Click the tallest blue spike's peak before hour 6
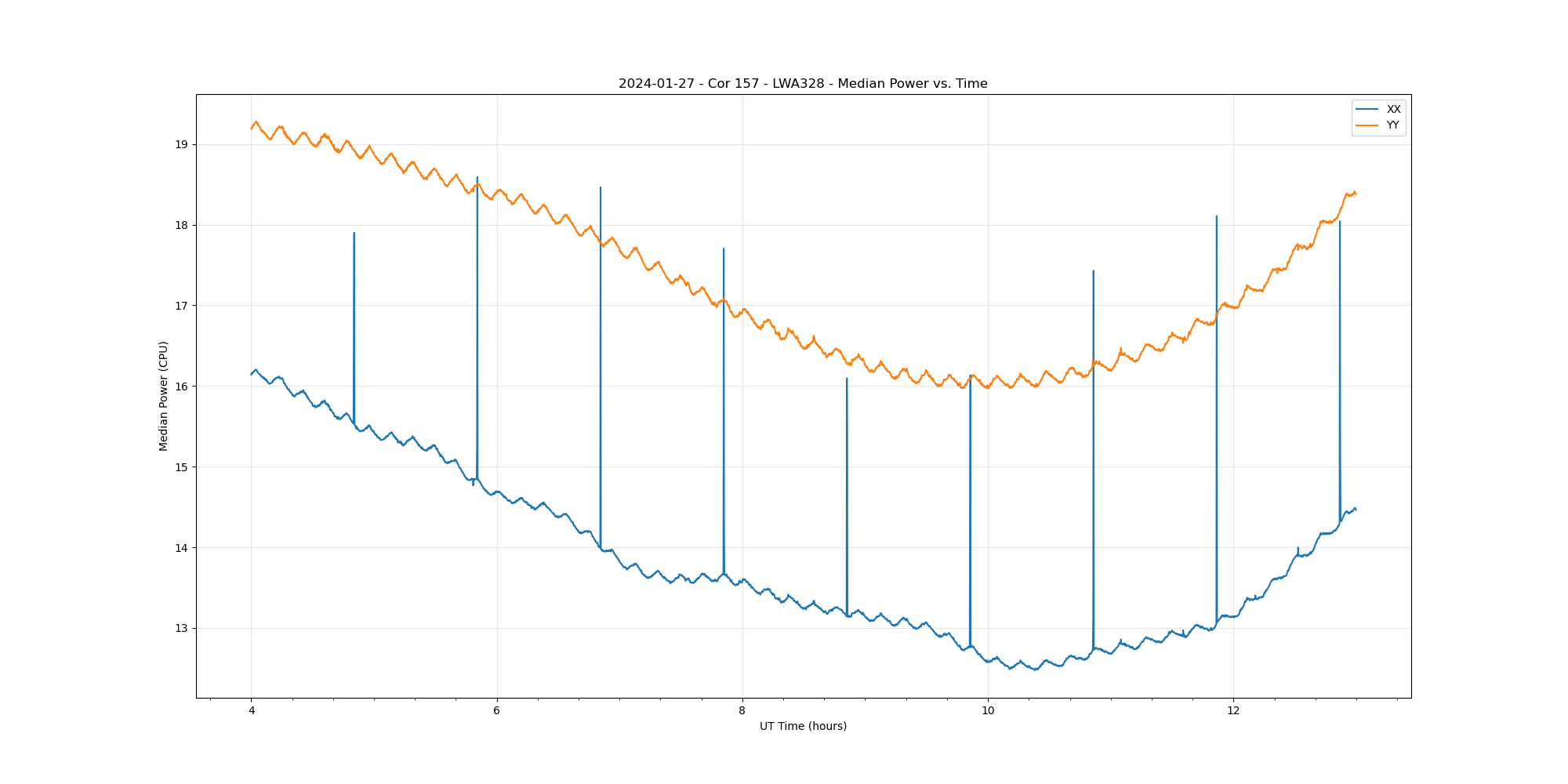Screen dimensions: 1568x784 tap(477, 177)
